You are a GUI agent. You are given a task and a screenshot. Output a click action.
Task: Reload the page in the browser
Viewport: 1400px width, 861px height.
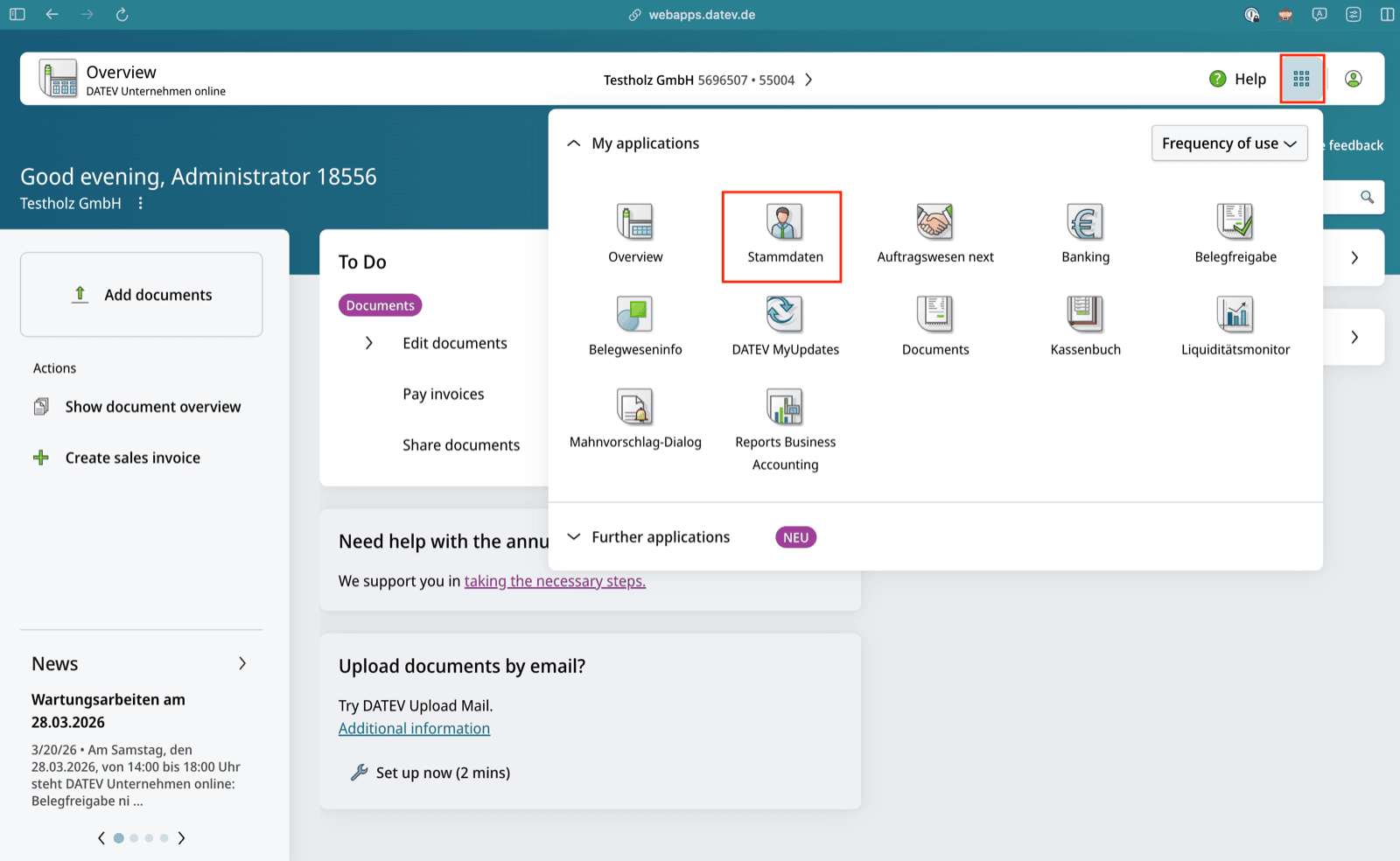[x=122, y=14]
